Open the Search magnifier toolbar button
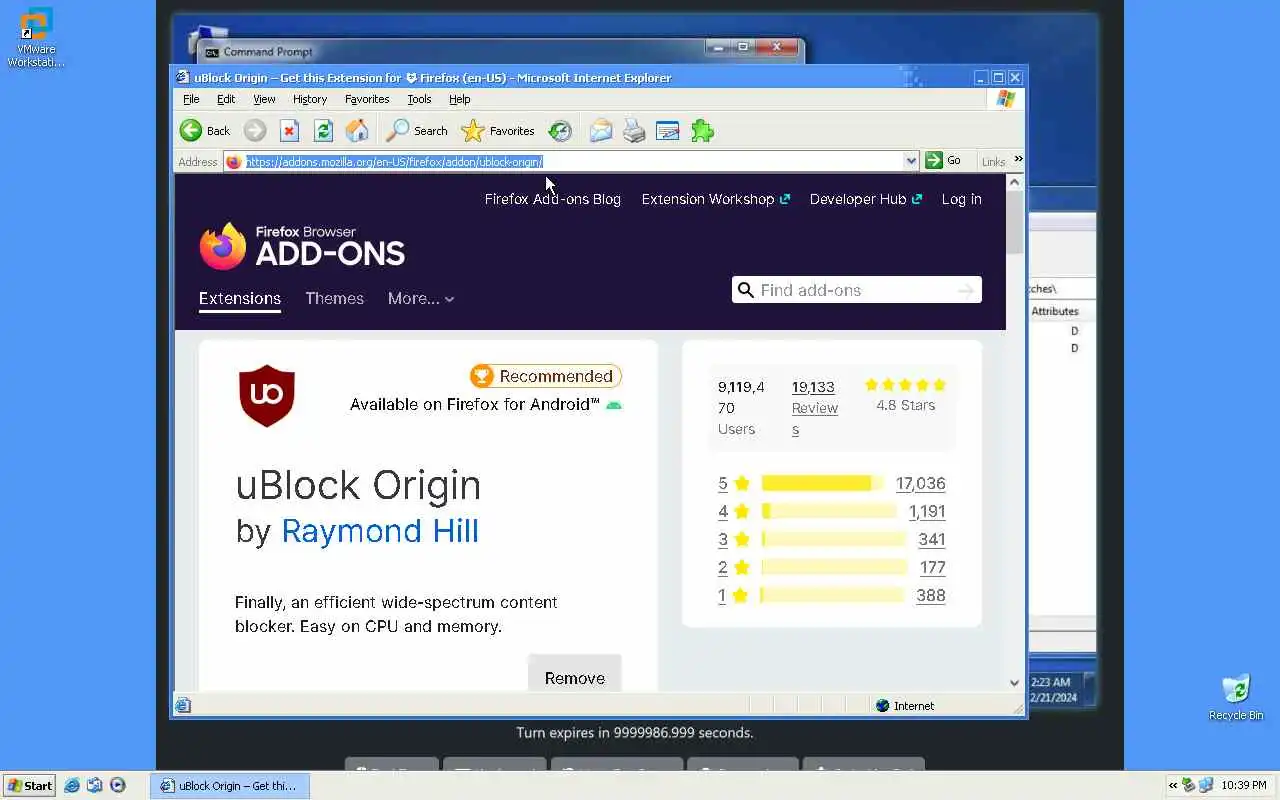Screen dimensions: 1280x800 point(417,131)
